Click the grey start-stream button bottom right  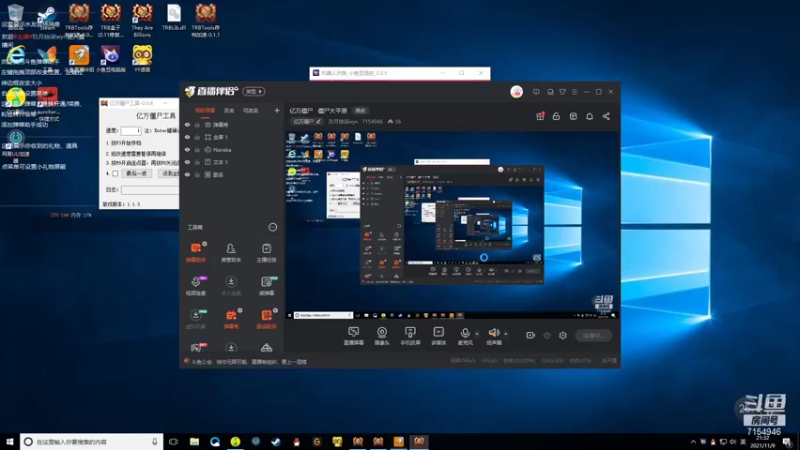593,335
